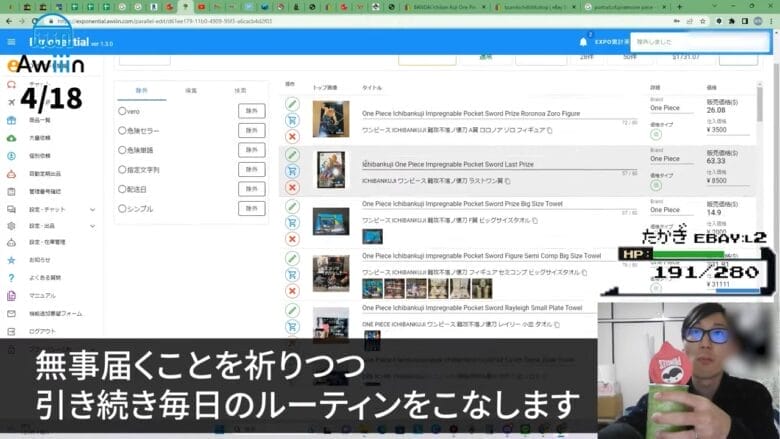Click the blue star icon for お知らせ
This screenshot has height=439, width=780.
click(x=11, y=260)
